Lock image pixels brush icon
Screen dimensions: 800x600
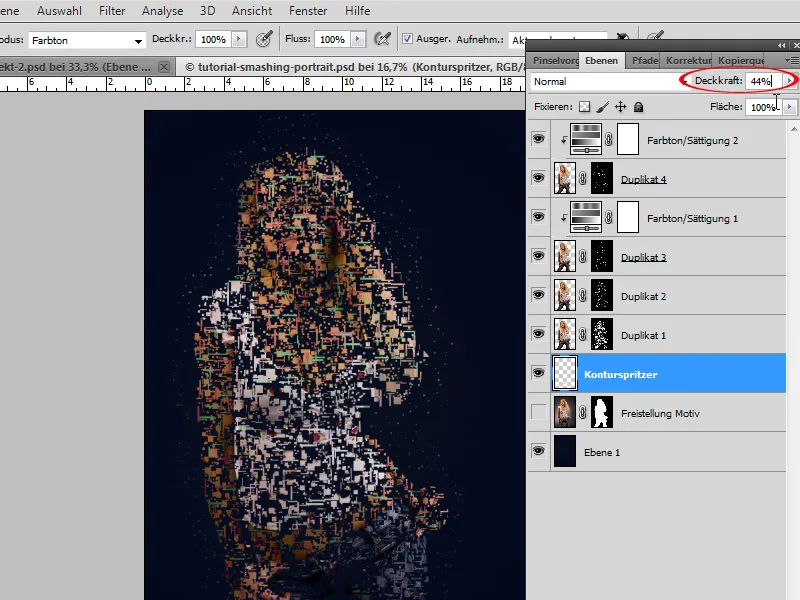pyautogui.click(x=603, y=107)
